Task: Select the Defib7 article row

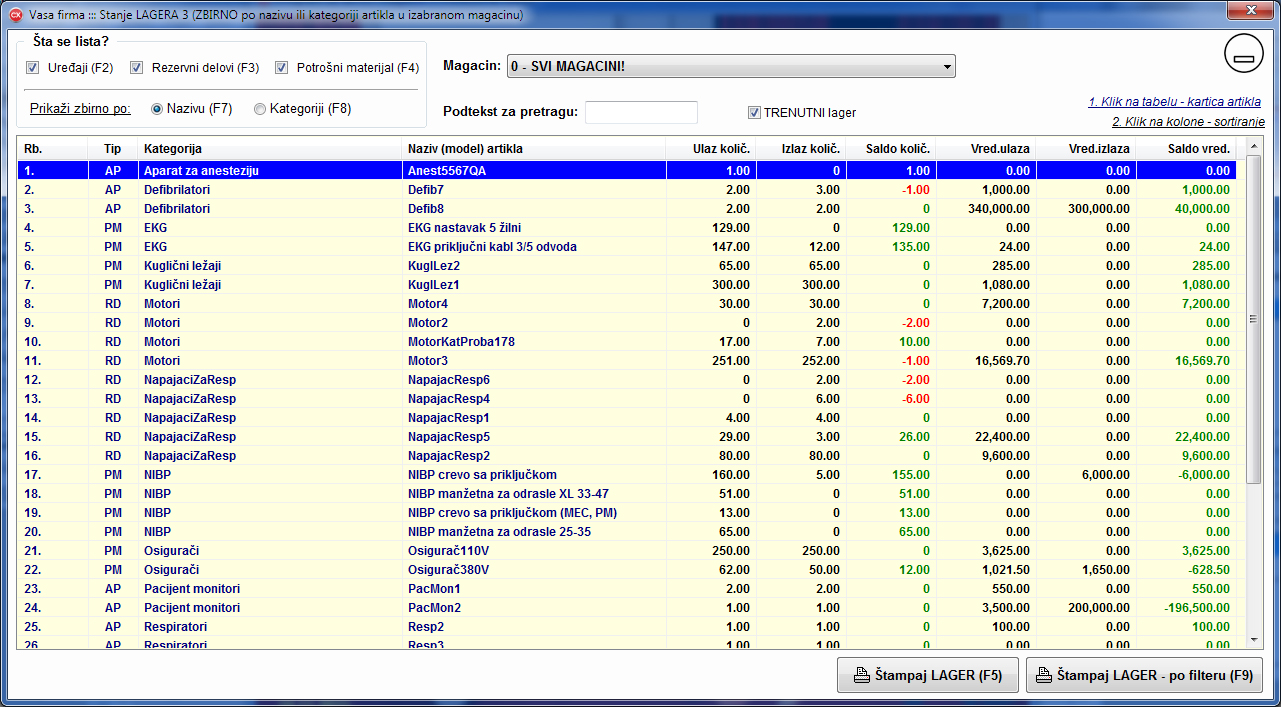Action: coord(627,190)
